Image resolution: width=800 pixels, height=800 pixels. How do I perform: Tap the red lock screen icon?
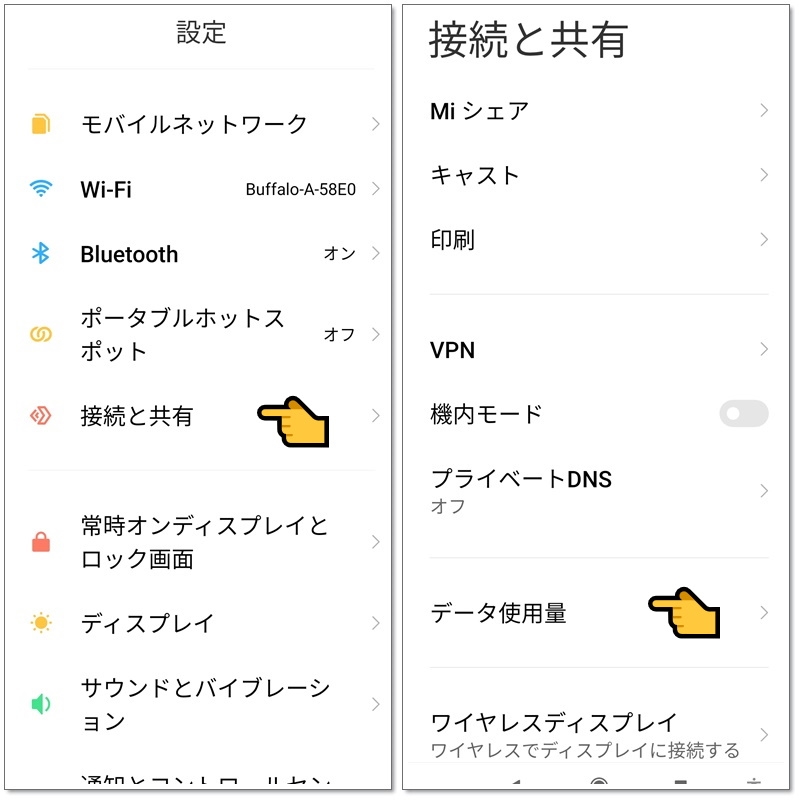point(40,542)
